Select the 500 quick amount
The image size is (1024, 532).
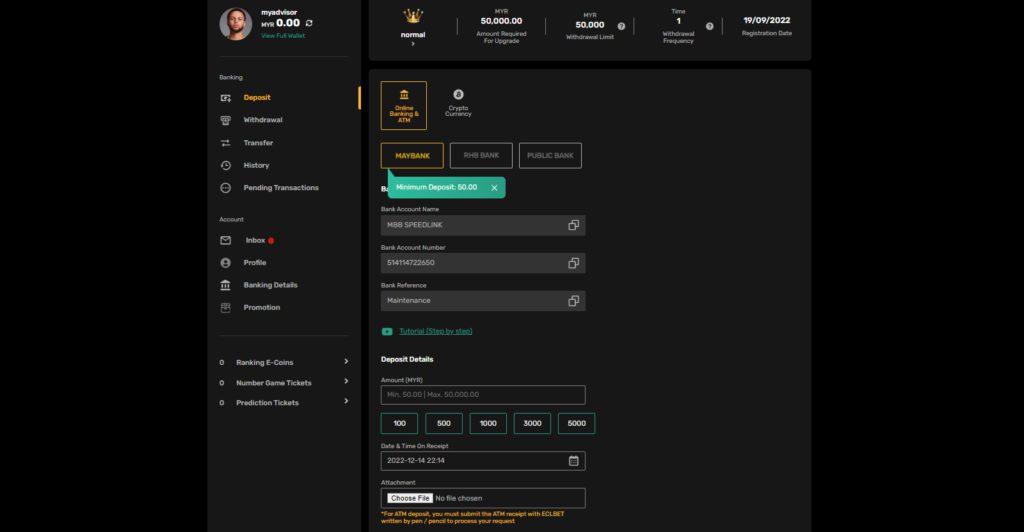[x=443, y=424]
